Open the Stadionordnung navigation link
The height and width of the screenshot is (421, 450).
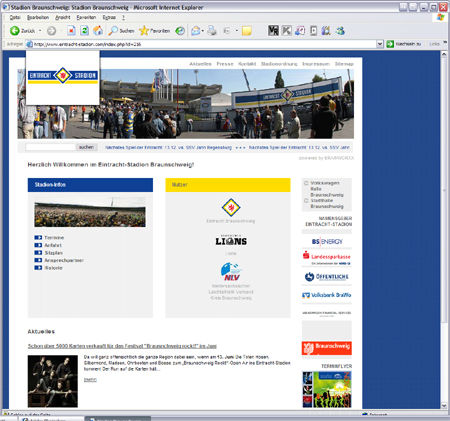279,64
